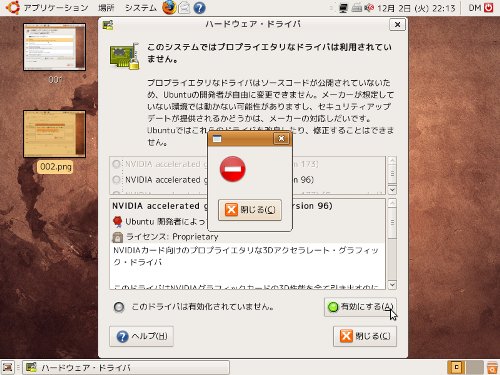Click the down arrow of the driver list scrollbar

point(392,190)
